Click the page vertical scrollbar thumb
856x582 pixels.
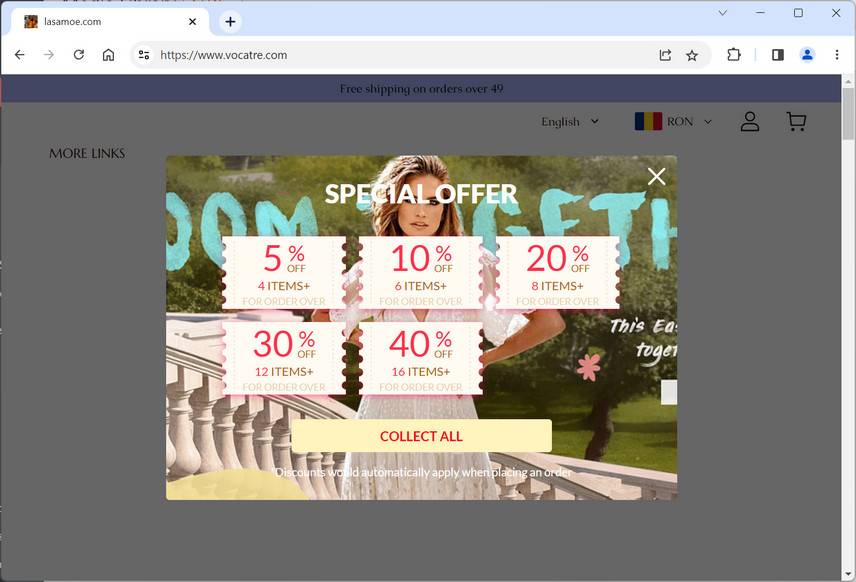pos(848,114)
